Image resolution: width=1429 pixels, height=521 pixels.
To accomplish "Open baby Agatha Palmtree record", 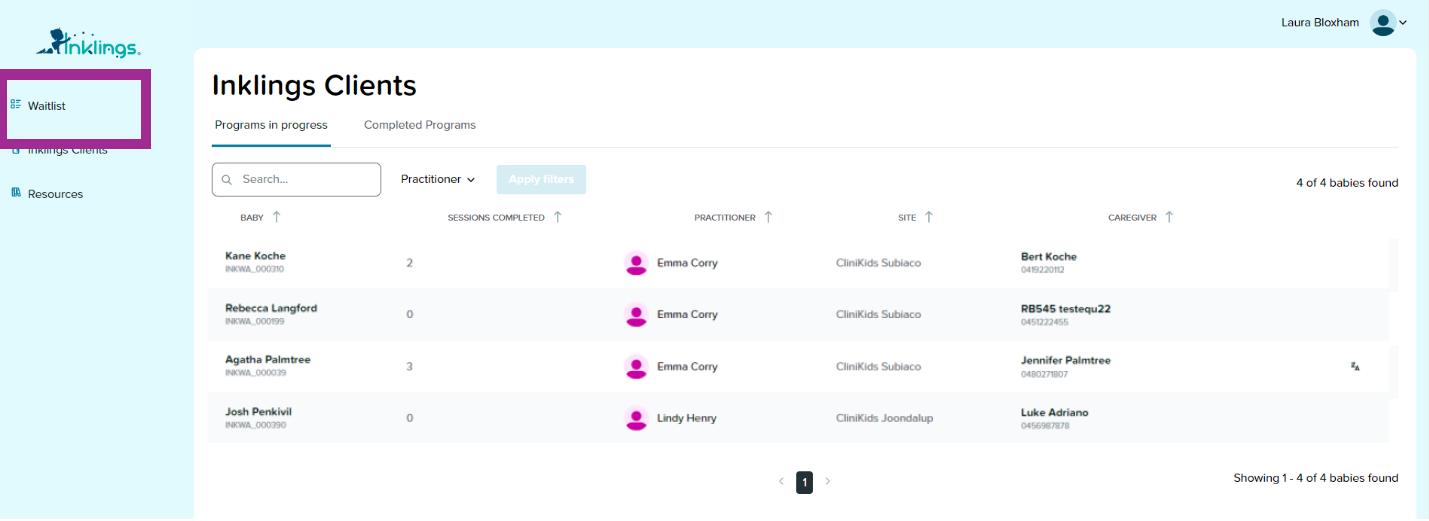I will pyautogui.click(x=268, y=360).
